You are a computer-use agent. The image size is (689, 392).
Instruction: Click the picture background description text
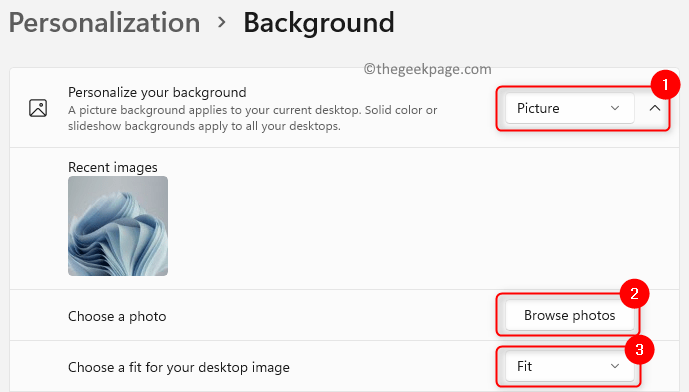point(253,118)
